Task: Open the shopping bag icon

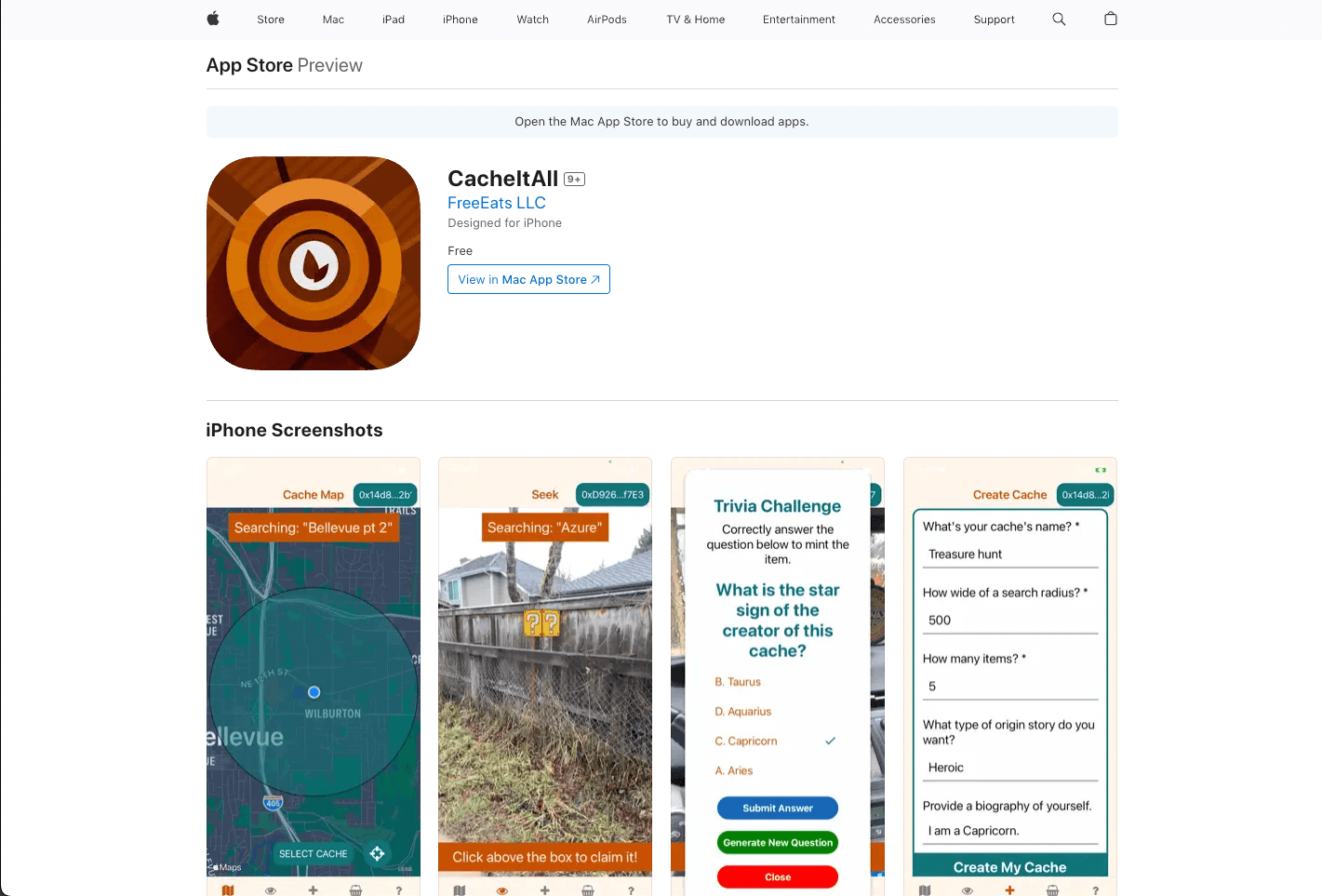Action: 1110,19
